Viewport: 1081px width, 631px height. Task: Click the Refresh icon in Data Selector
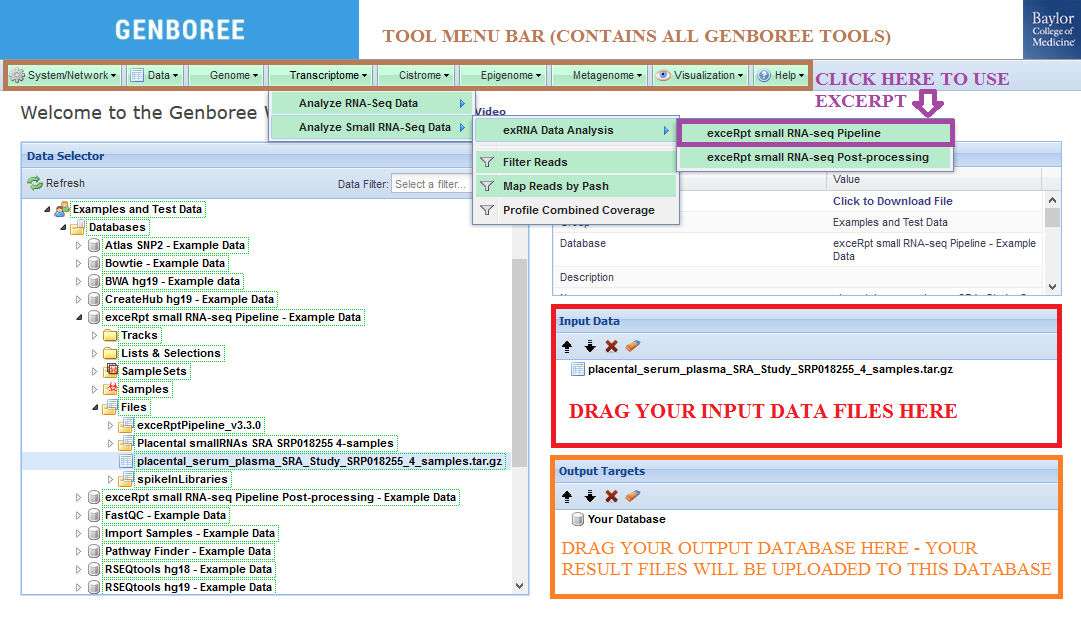click(x=35, y=183)
